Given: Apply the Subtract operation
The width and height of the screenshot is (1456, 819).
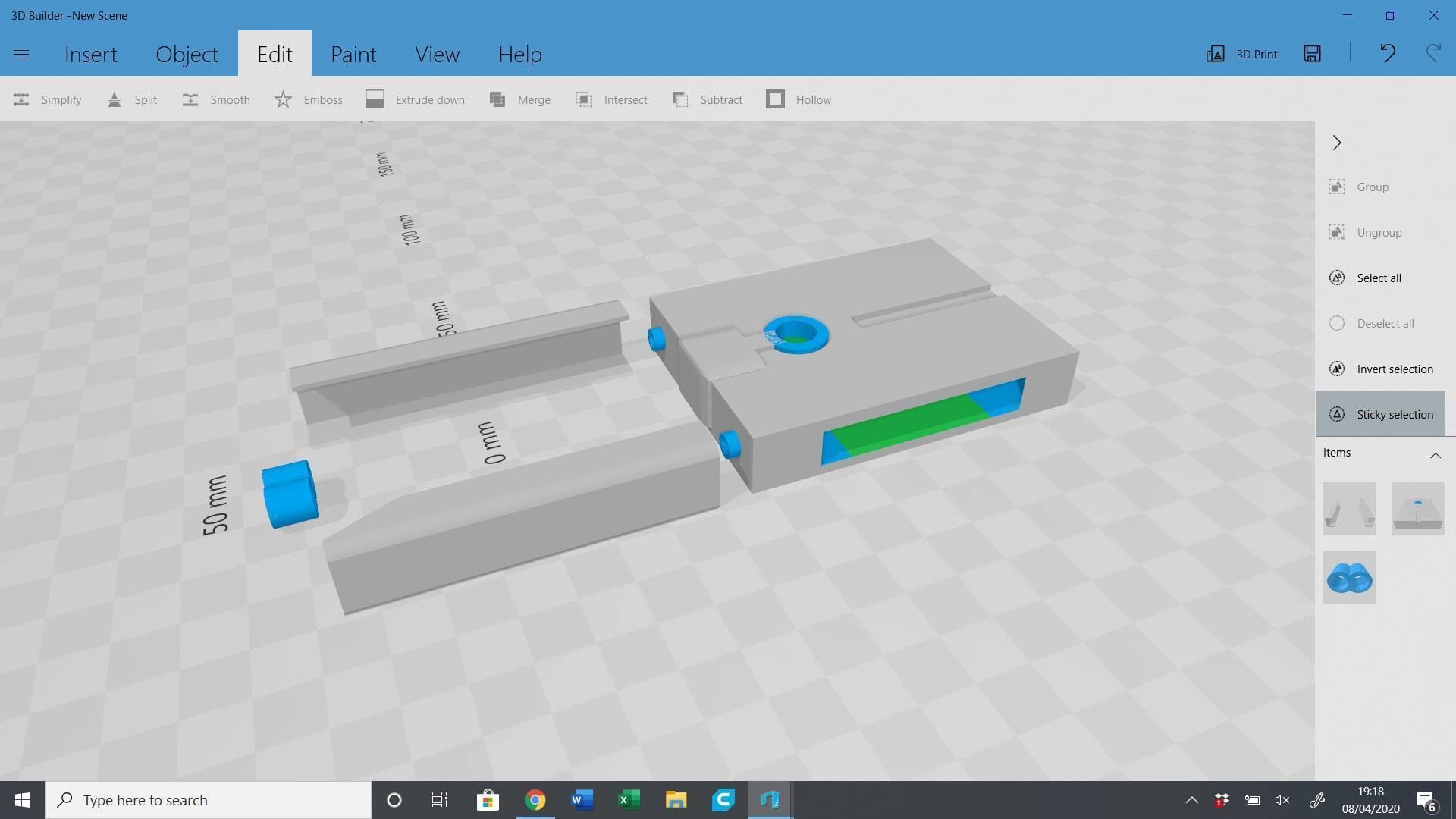Looking at the screenshot, I should coord(708,99).
